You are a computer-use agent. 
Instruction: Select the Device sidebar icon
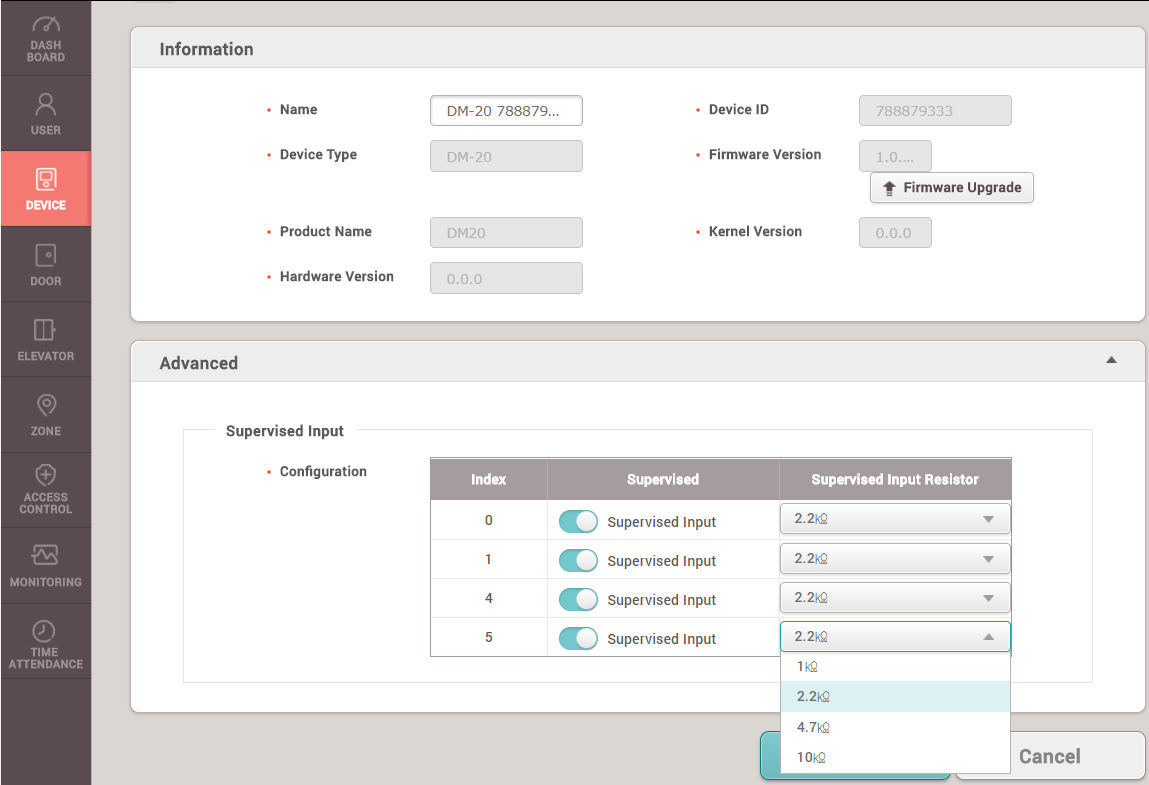point(45,180)
